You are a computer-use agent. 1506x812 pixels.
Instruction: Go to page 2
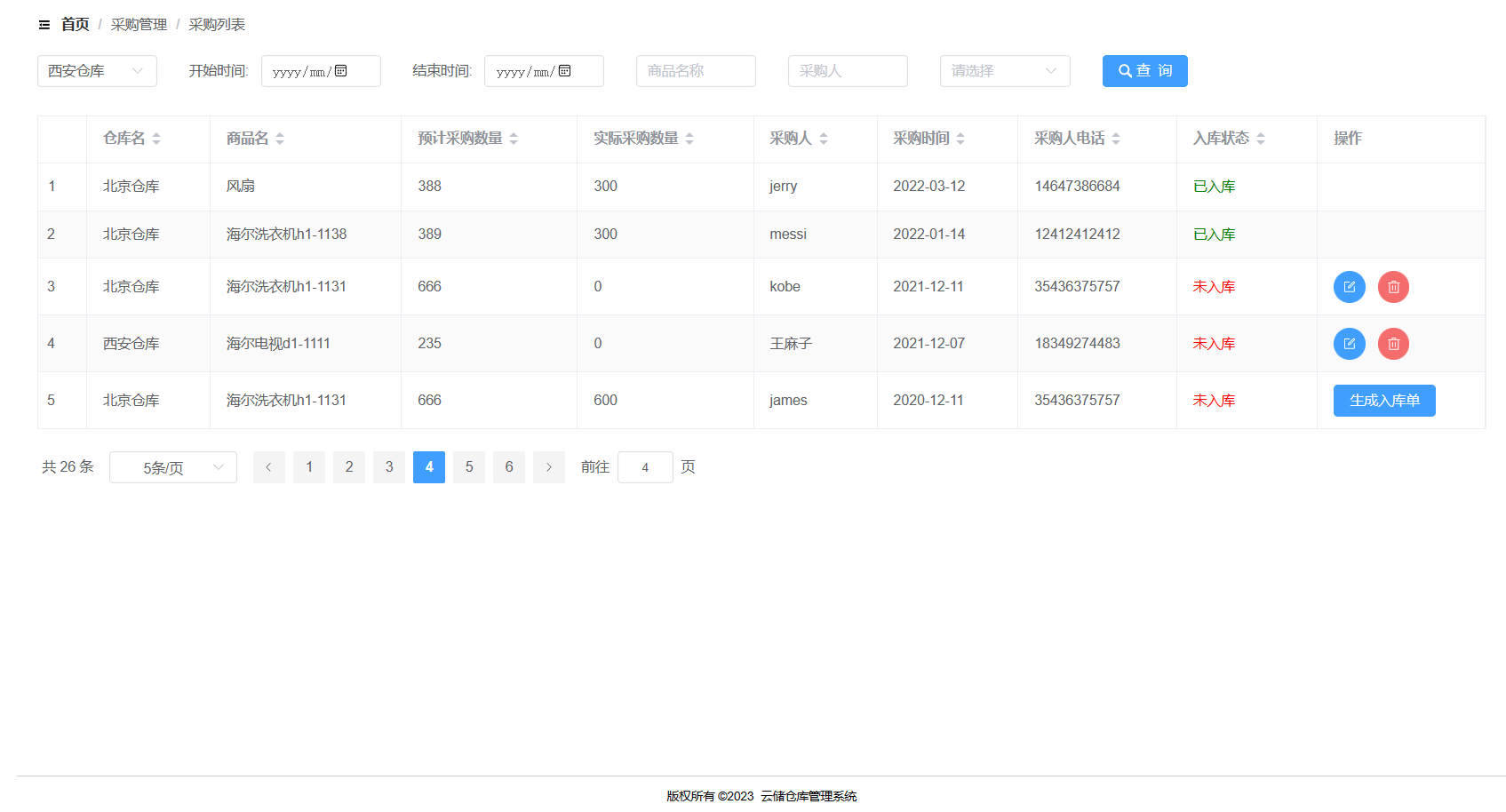[x=349, y=467]
